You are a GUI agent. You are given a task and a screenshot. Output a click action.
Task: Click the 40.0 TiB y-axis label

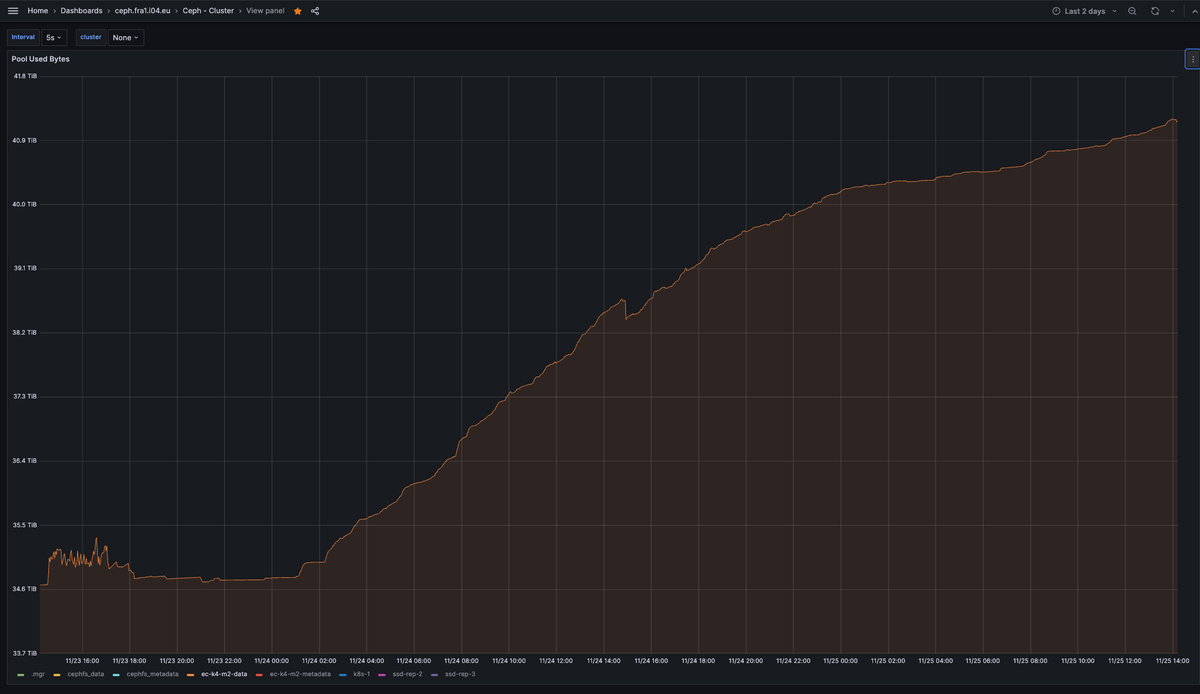tap(24, 204)
